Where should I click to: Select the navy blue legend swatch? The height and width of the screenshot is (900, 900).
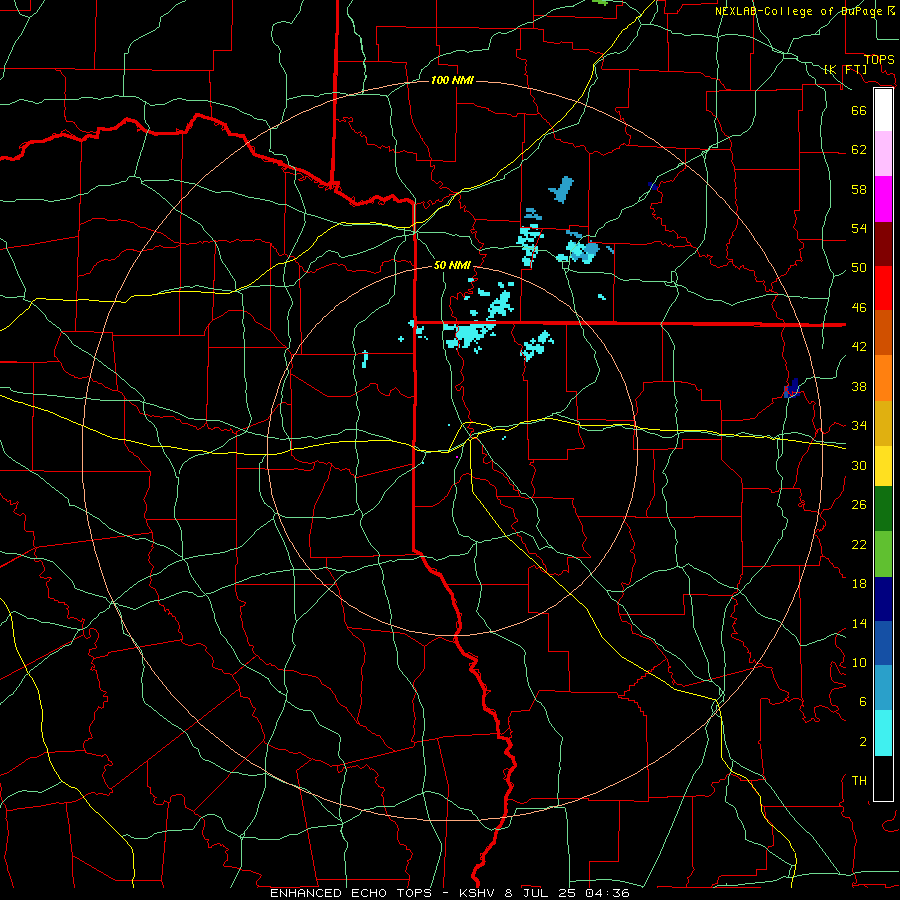883,599
